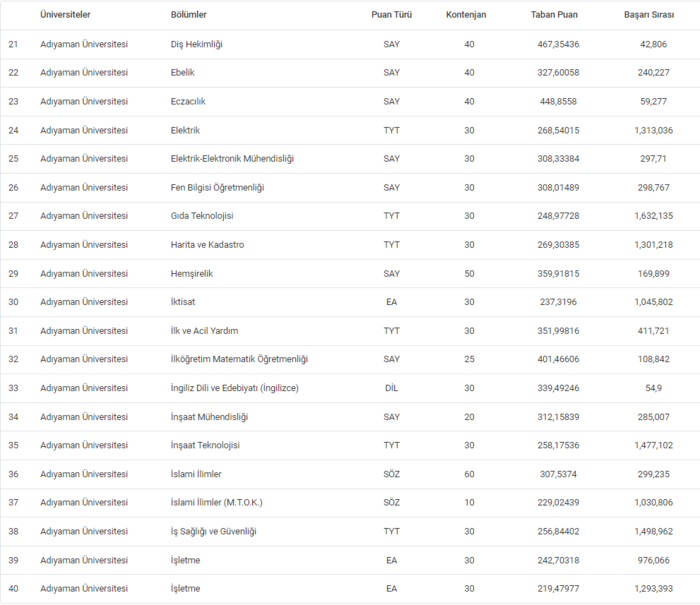Click base score 308,33384
Viewport: 700px width, 605px height.
[558, 159]
